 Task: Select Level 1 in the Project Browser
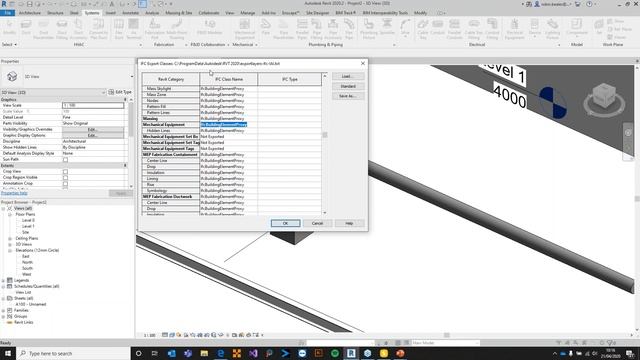point(28,226)
